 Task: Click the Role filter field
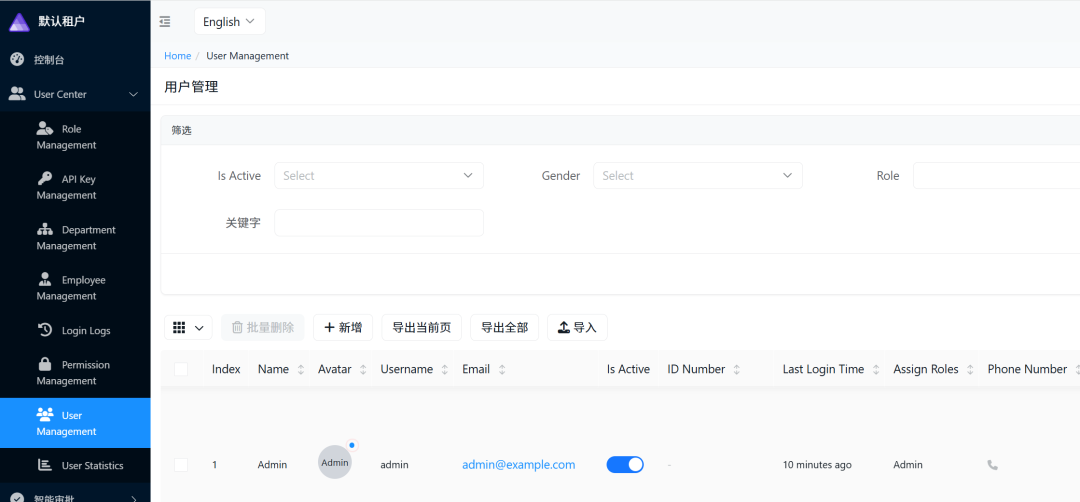(996, 176)
